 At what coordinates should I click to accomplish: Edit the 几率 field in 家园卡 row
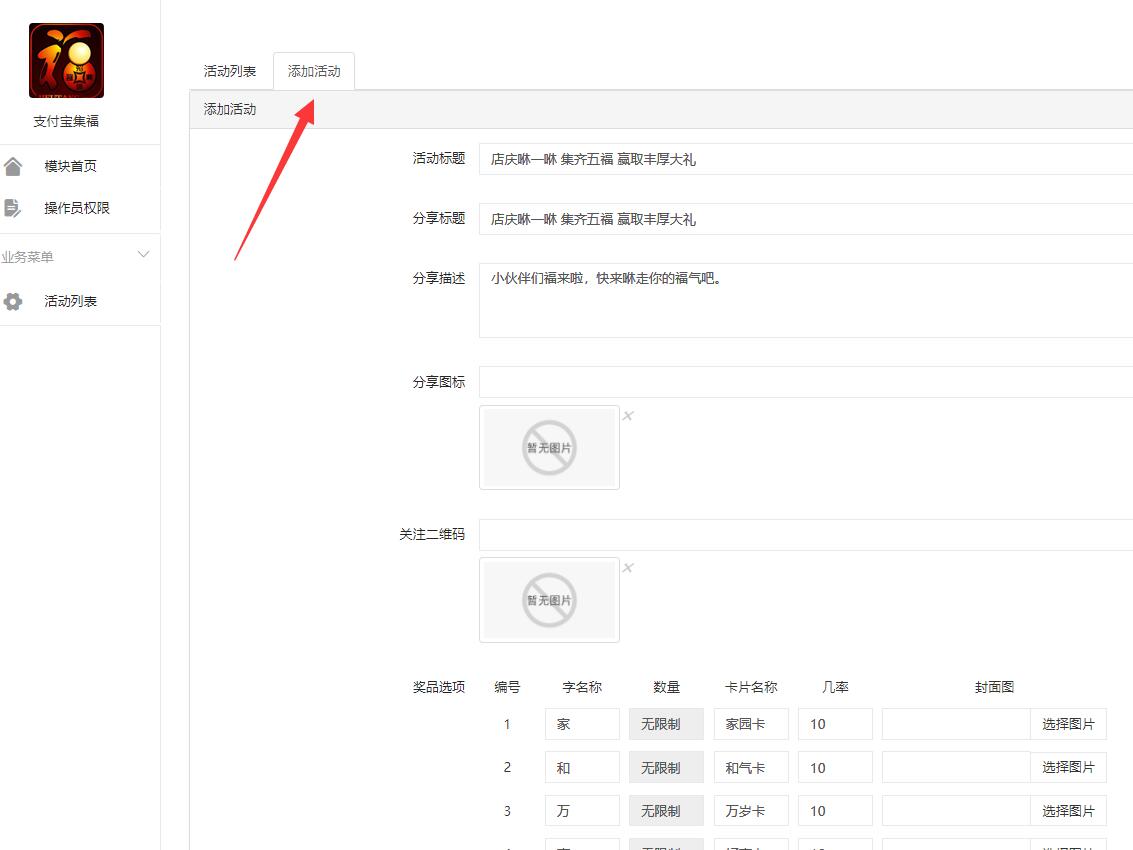pos(835,724)
